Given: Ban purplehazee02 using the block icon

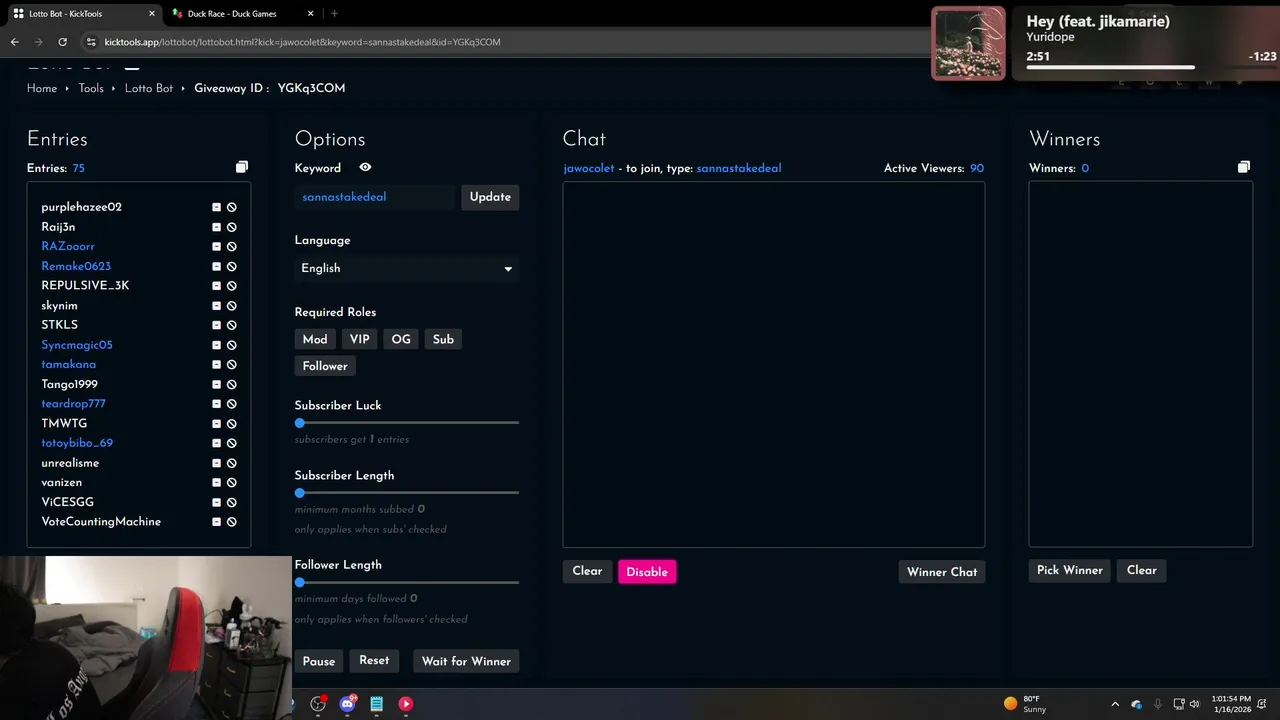Looking at the screenshot, I should (231, 207).
